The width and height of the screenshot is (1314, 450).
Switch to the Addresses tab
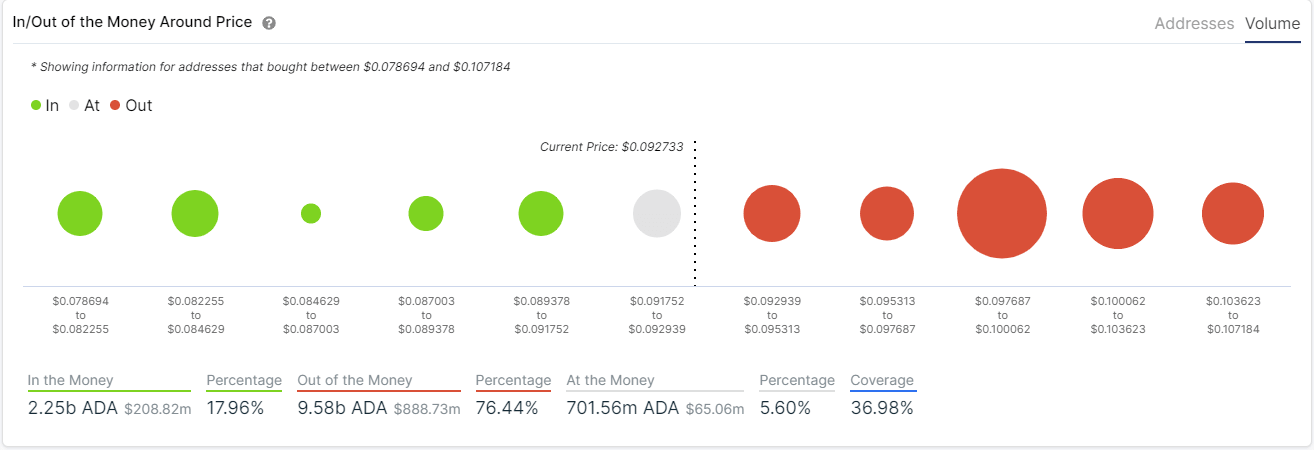(x=1194, y=23)
